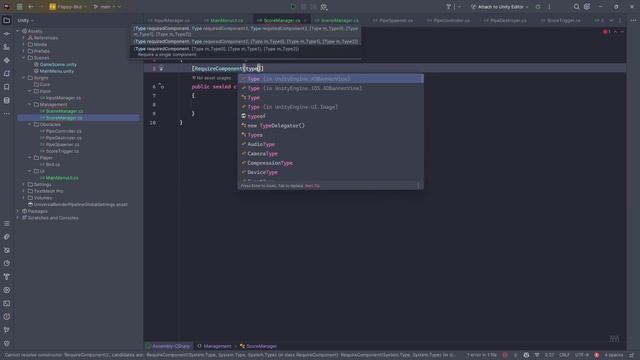
Task: Switch to the PipeSpawner.cs tab
Action: click(393, 20)
